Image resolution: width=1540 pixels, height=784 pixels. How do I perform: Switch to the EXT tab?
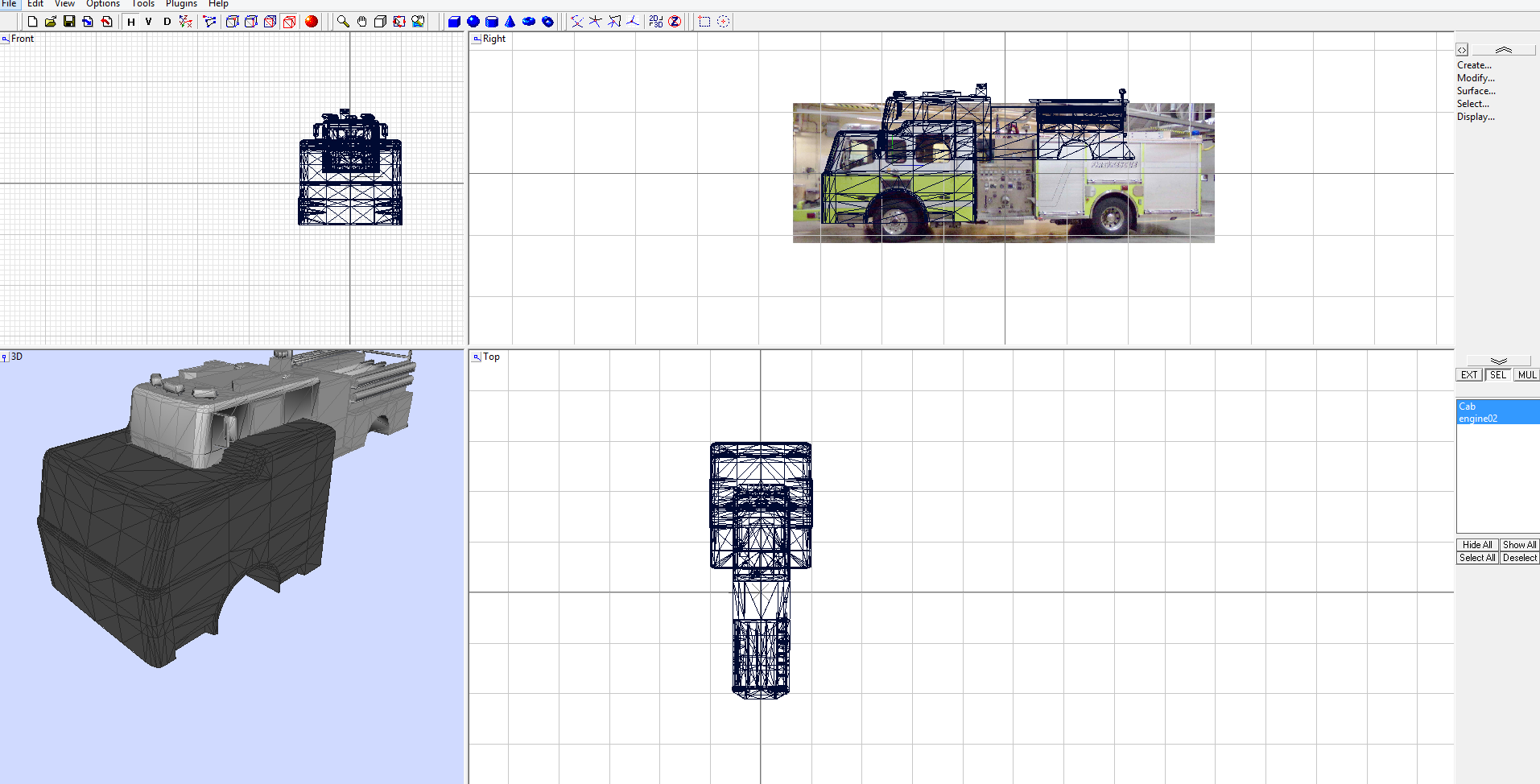(x=1468, y=374)
